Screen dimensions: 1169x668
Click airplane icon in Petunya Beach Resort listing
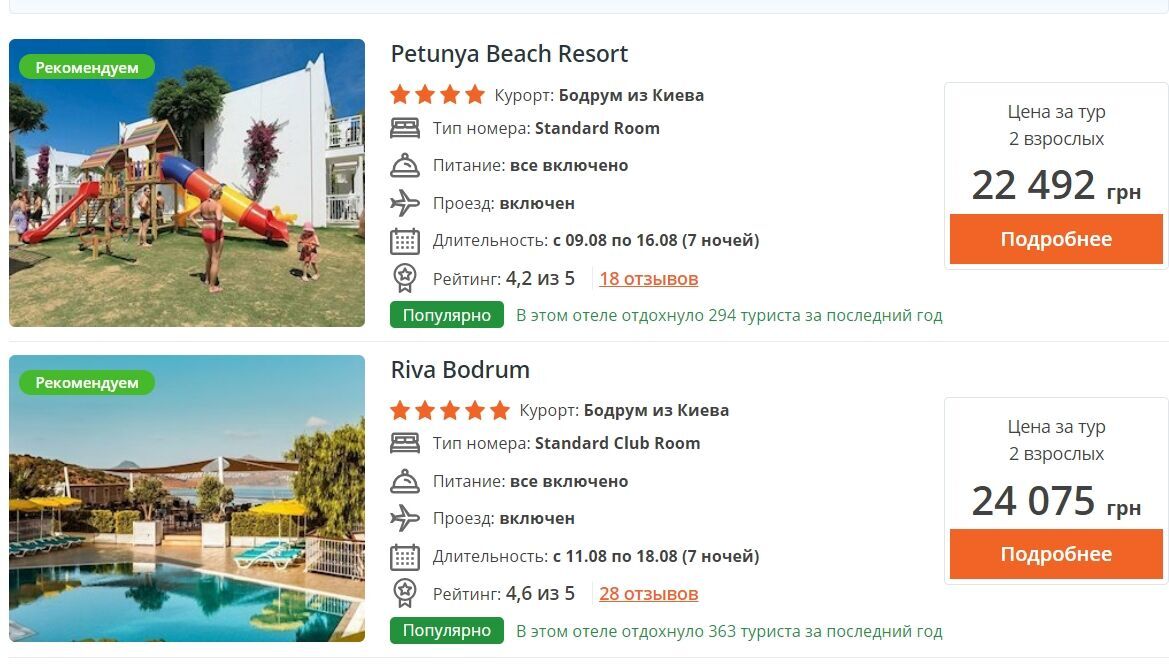click(x=405, y=203)
